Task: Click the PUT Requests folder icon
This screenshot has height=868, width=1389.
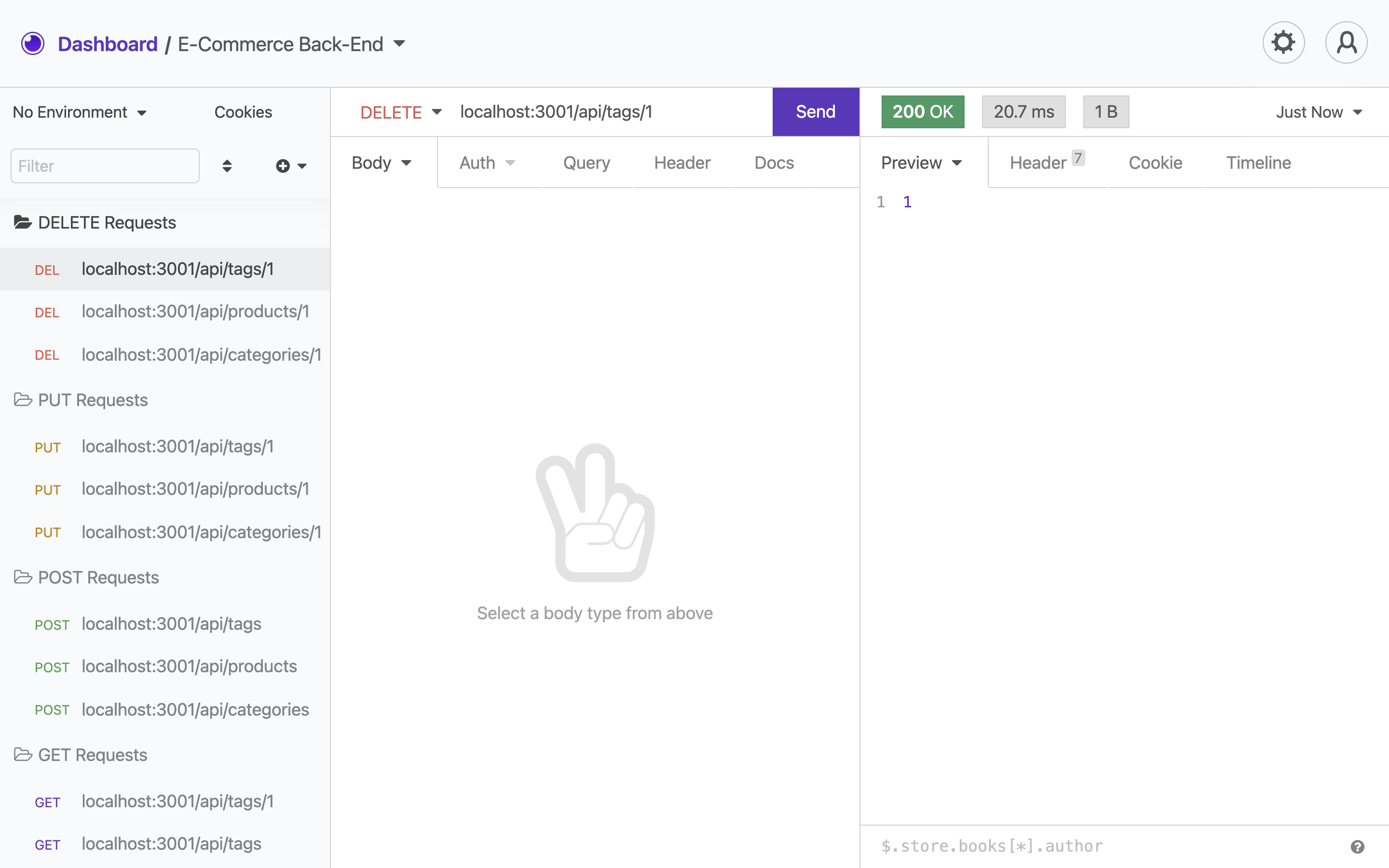Action: 23,400
